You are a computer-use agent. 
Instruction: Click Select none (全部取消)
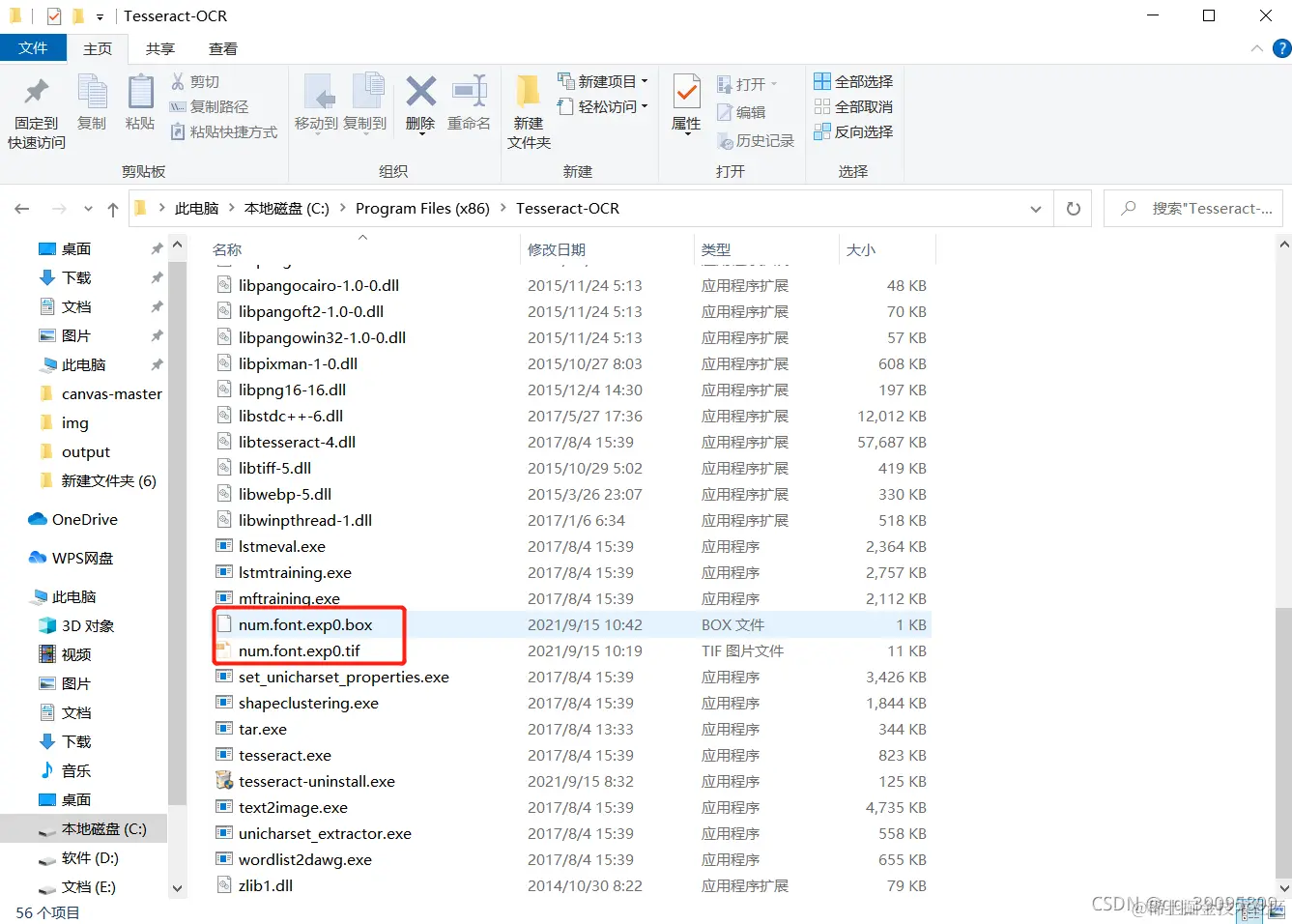[853, 106]
